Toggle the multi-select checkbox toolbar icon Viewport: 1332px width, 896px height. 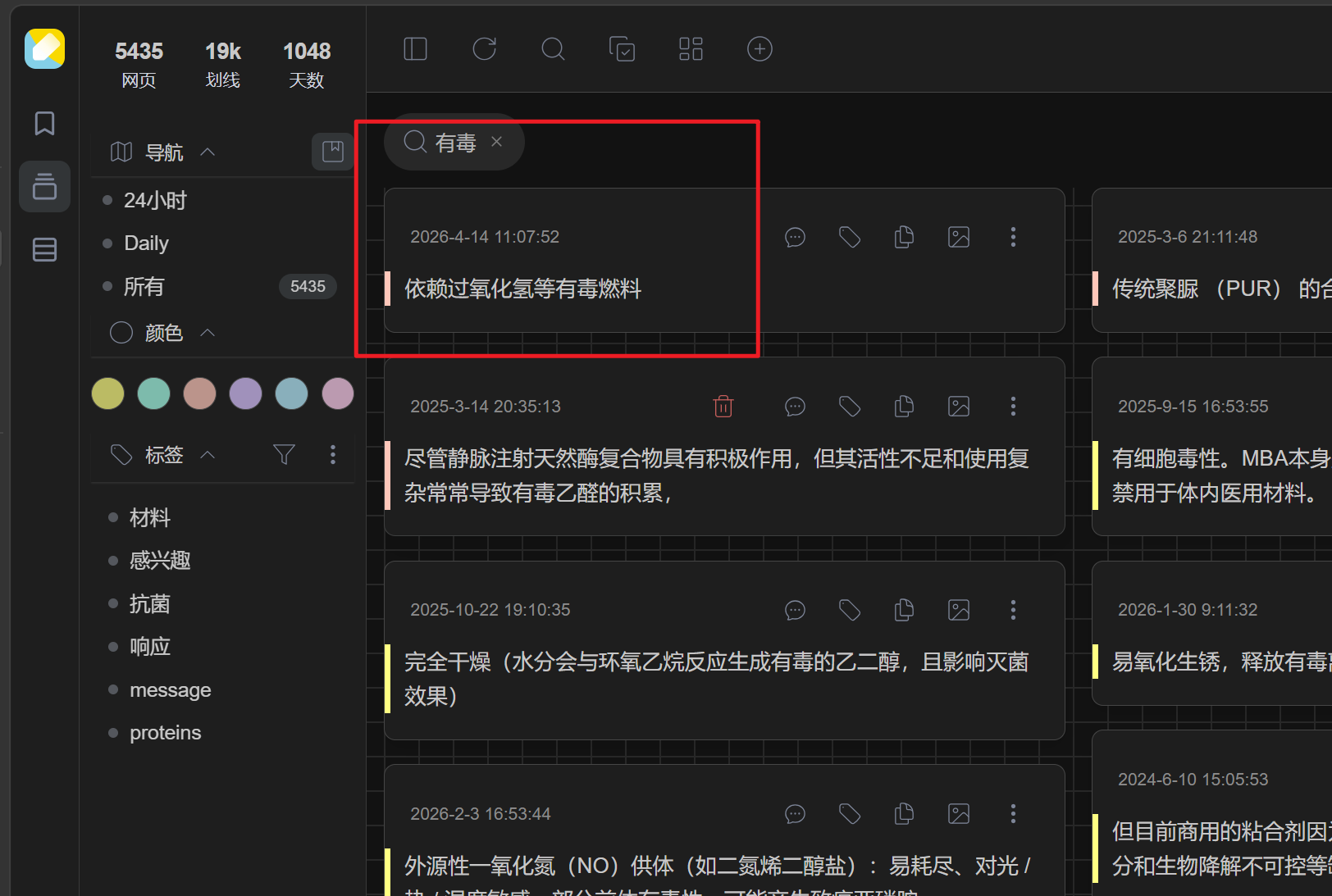click(x=622, y=49)
